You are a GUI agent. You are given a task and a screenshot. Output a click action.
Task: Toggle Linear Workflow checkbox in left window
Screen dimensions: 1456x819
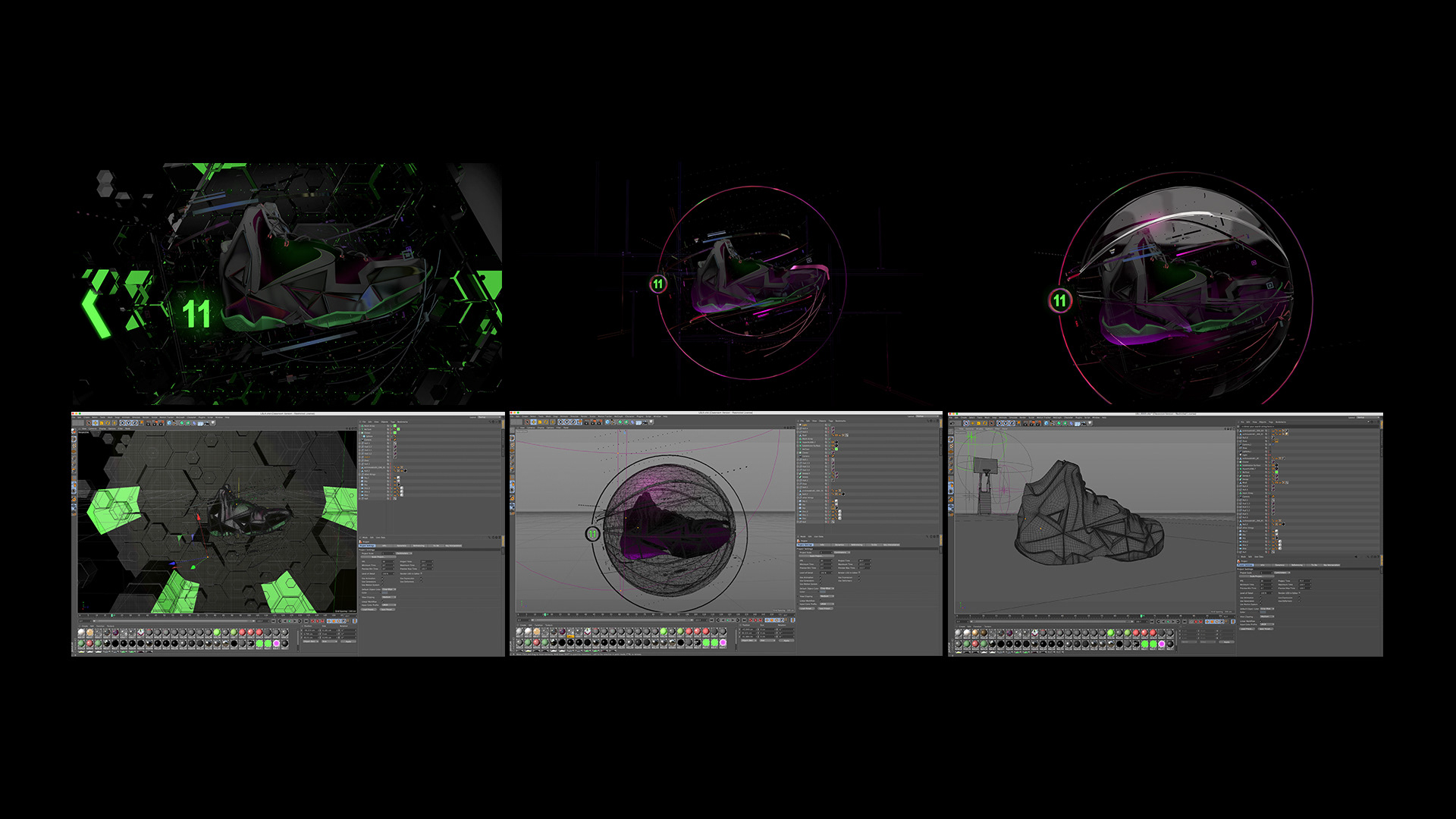[x=382, y=601]
